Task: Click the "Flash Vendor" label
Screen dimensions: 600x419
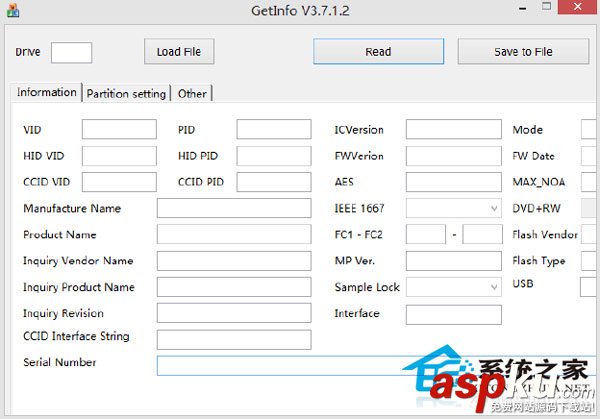Action: (x=545, y=234)
